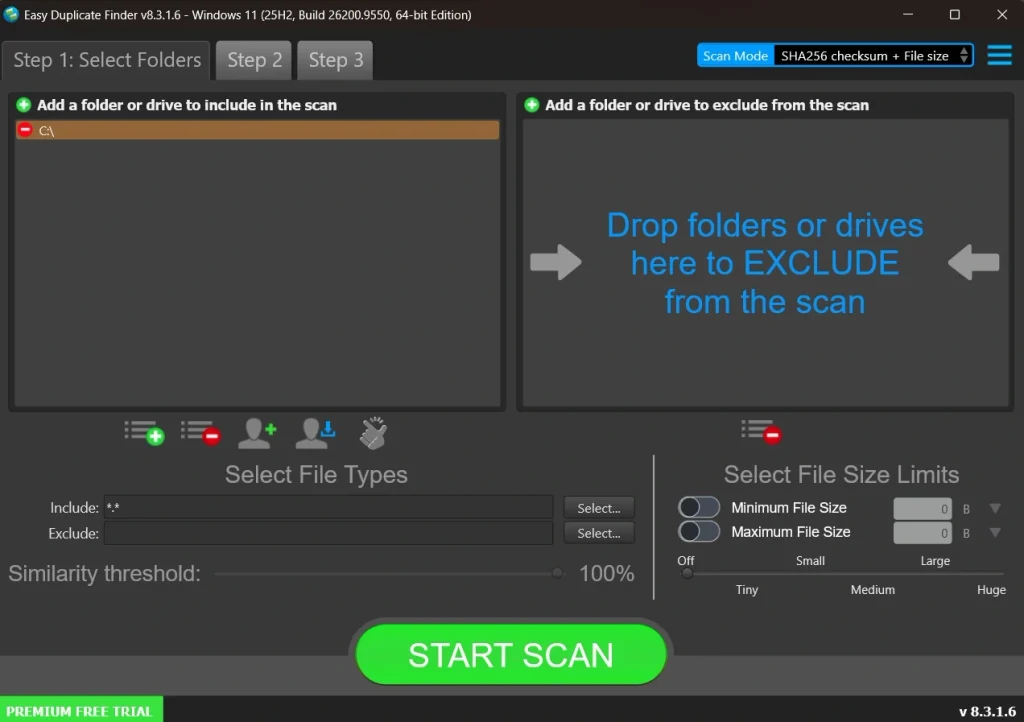The width and height of the screenshot is (1024, 722).
Task: Click the green plus icon to add include folder
Action: (x=24, y=105)
